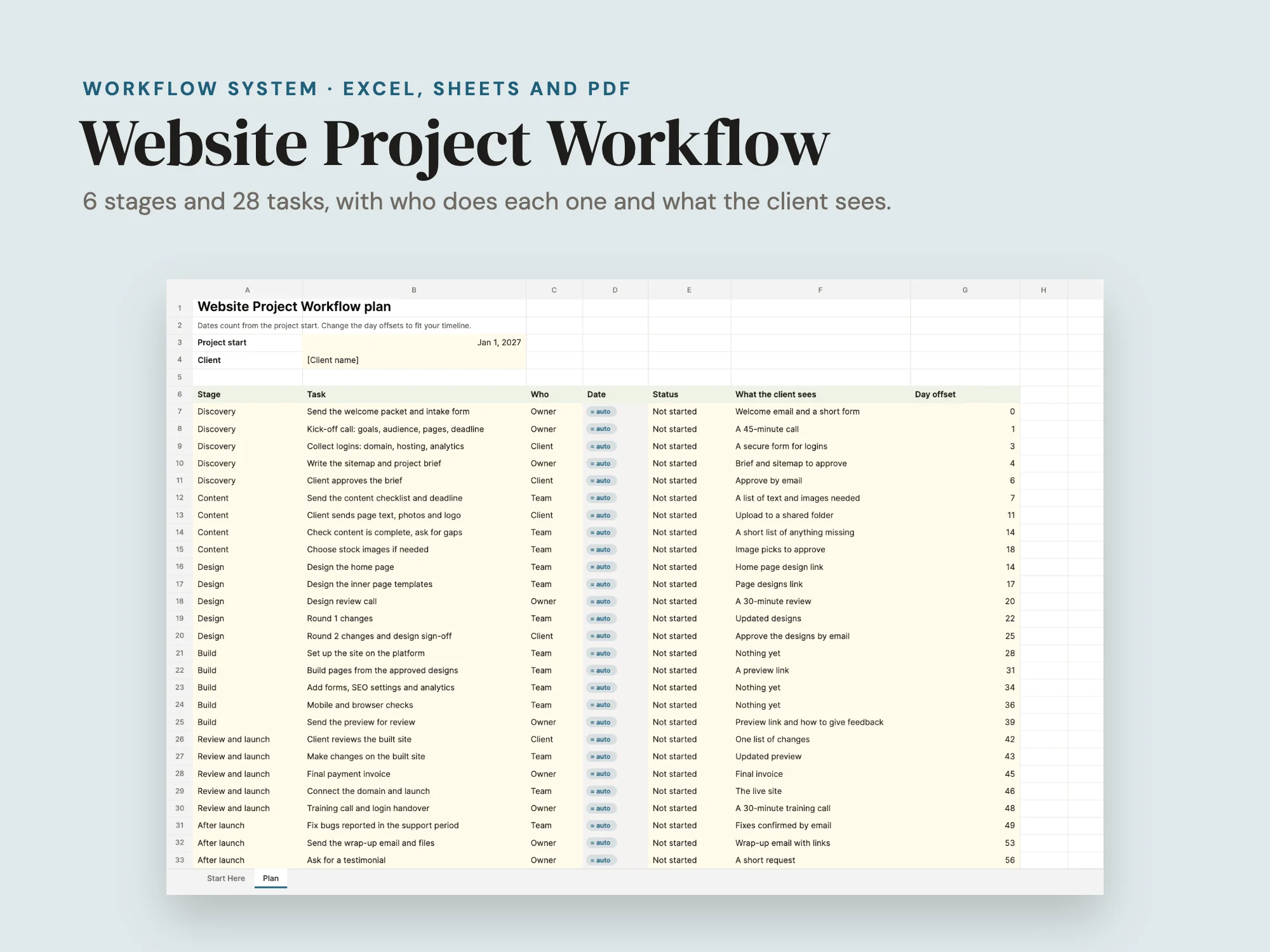
Task: Click the 'Date' header cell
Action: coord(615,394)
